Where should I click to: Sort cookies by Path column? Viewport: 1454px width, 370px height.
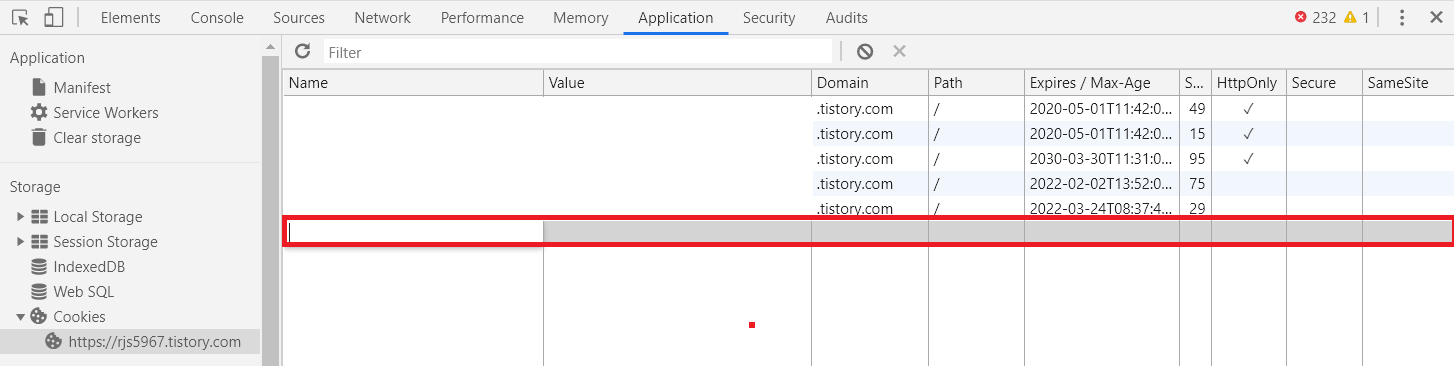point(976,83)
